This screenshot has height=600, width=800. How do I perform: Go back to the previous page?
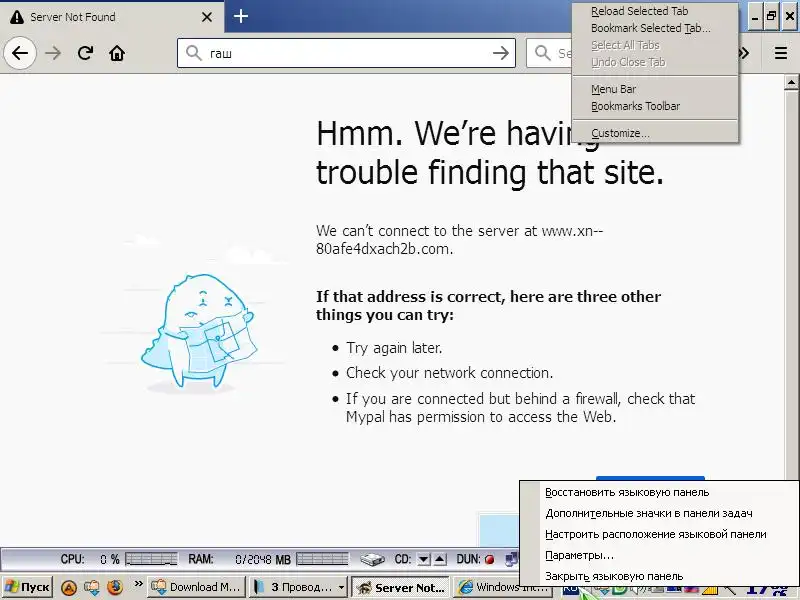20,53
